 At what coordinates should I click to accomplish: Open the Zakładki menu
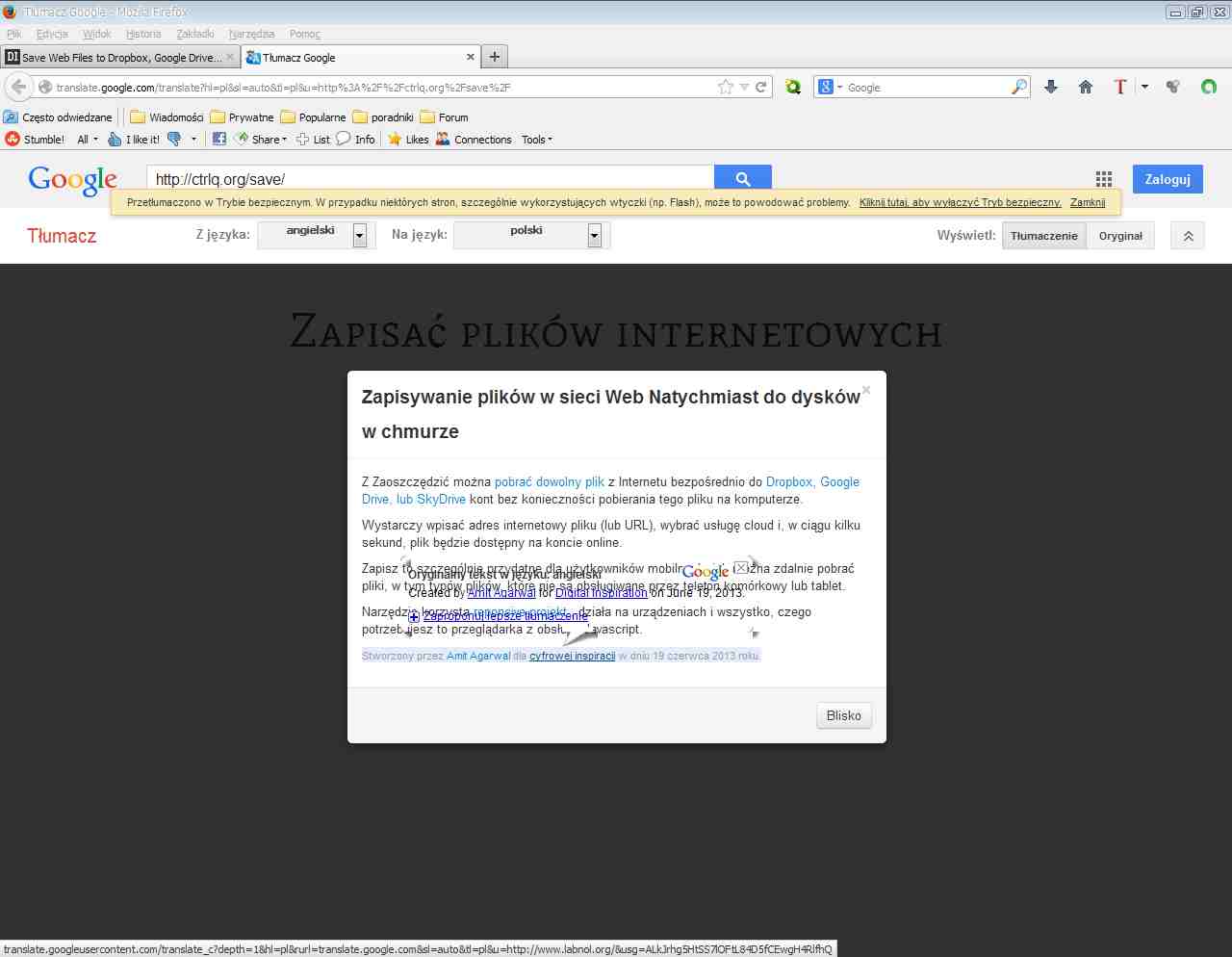(x=195, y=34)
